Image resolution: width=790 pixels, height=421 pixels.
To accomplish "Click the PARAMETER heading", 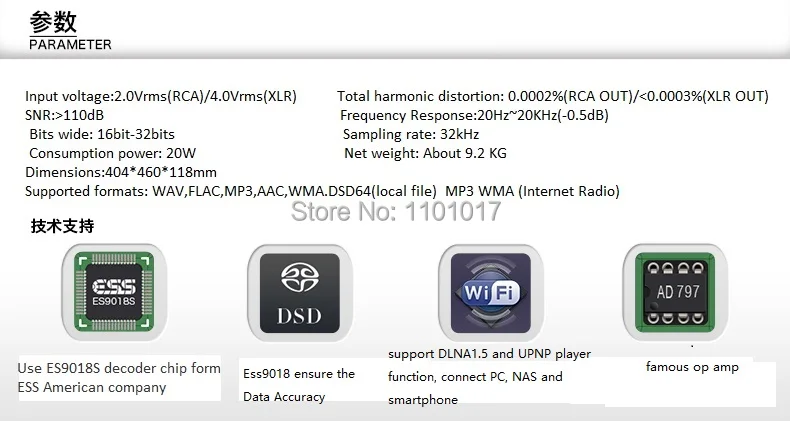I will [x=71, y=44].
